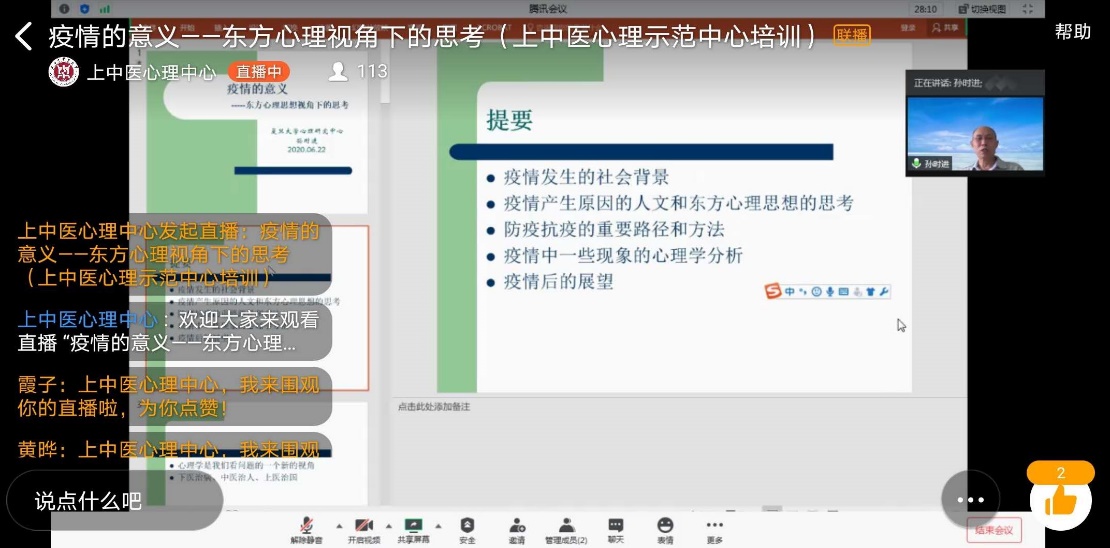Open the three-dot more options bubble
Screen dimensions: 1110x548
point(970,499)
